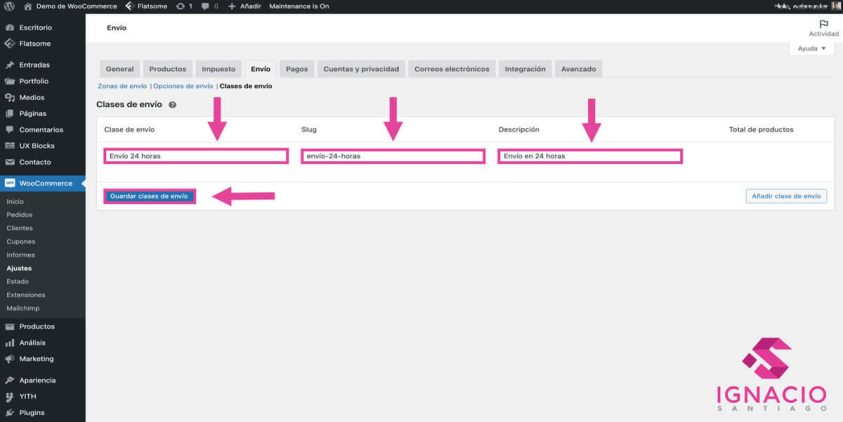Image resolution: width=843 pixels, height=422 pixels.
Task: Select the Clases de envío subsection link
Action: tap(246, 86)
